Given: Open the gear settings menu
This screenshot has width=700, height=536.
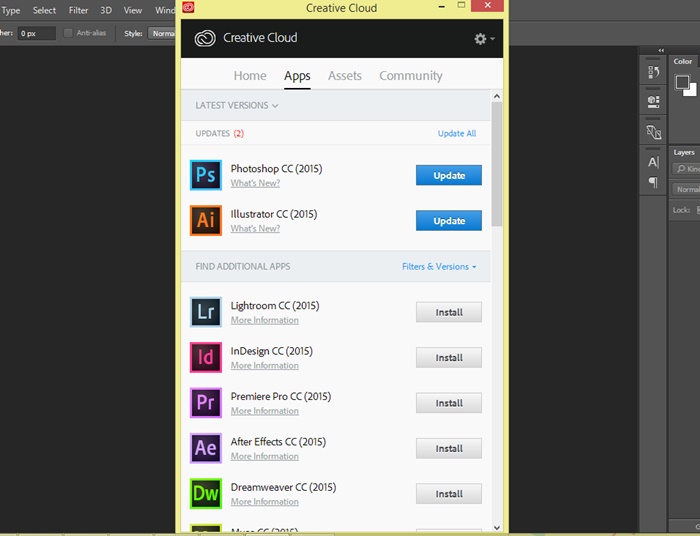Looking at the screenshot, I should [x=484, y=39].
